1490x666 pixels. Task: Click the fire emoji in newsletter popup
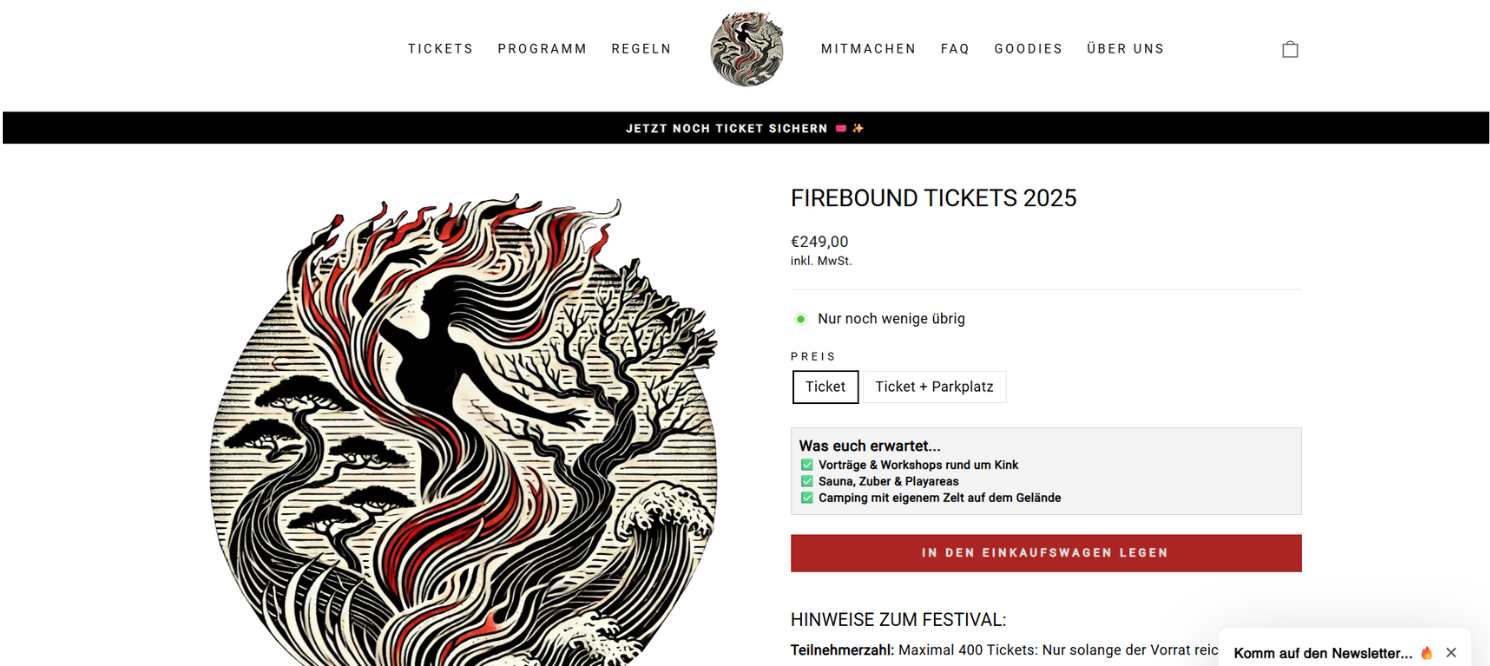pyautogui.click(x=1427, y=653)
